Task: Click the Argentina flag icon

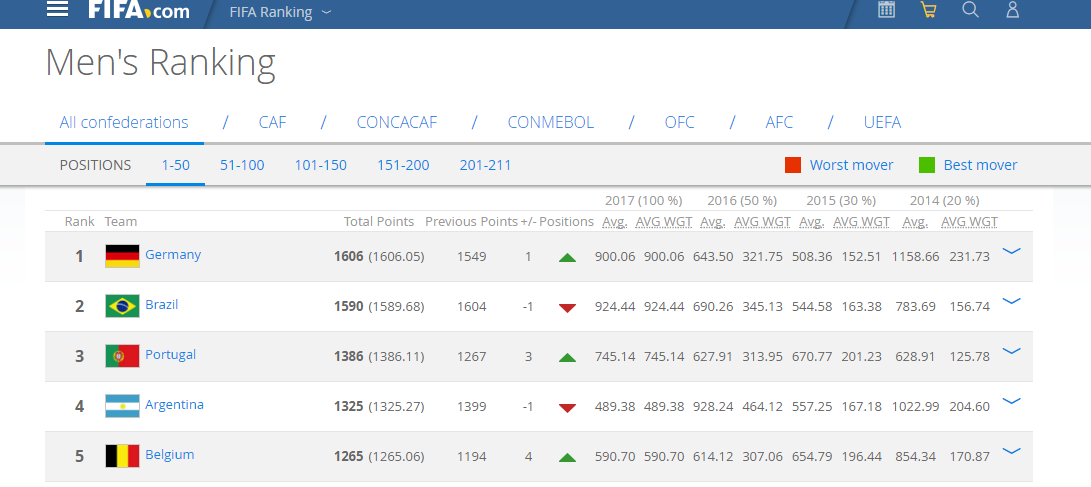Action: pos(122,406)
